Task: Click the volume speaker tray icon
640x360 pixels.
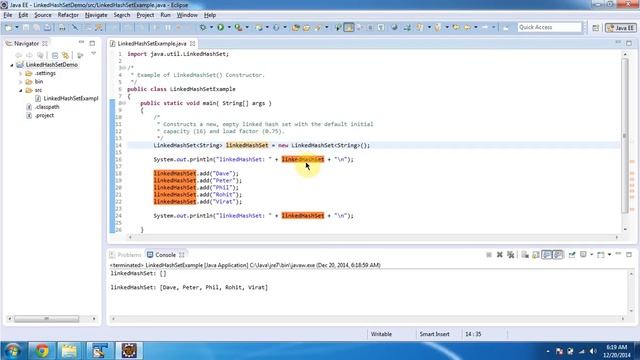Action: pos(592,351)
